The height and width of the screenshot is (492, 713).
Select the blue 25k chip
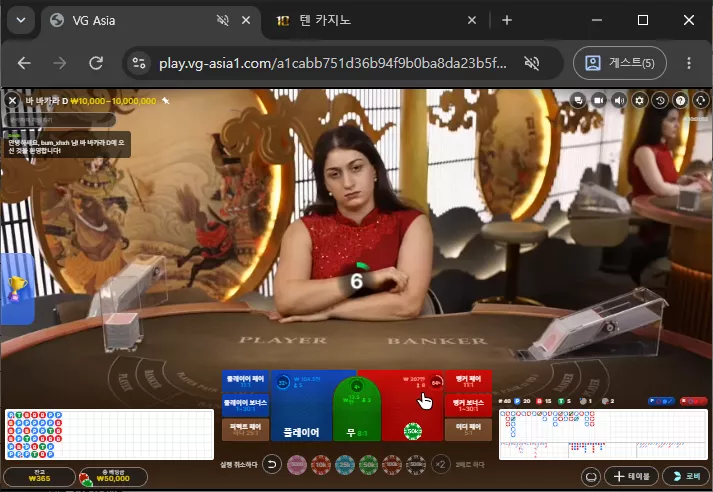pyautogui.click(x=345, y=465)
